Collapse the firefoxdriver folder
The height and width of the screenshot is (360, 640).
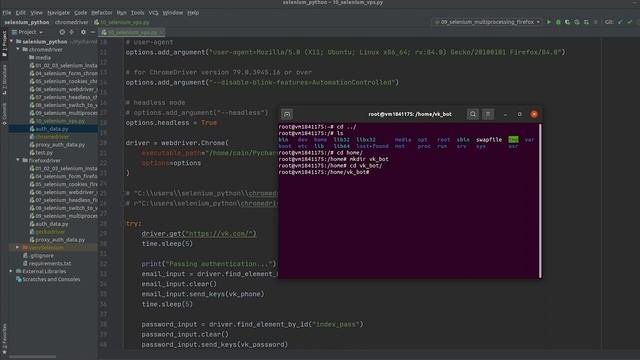(18, 160)
